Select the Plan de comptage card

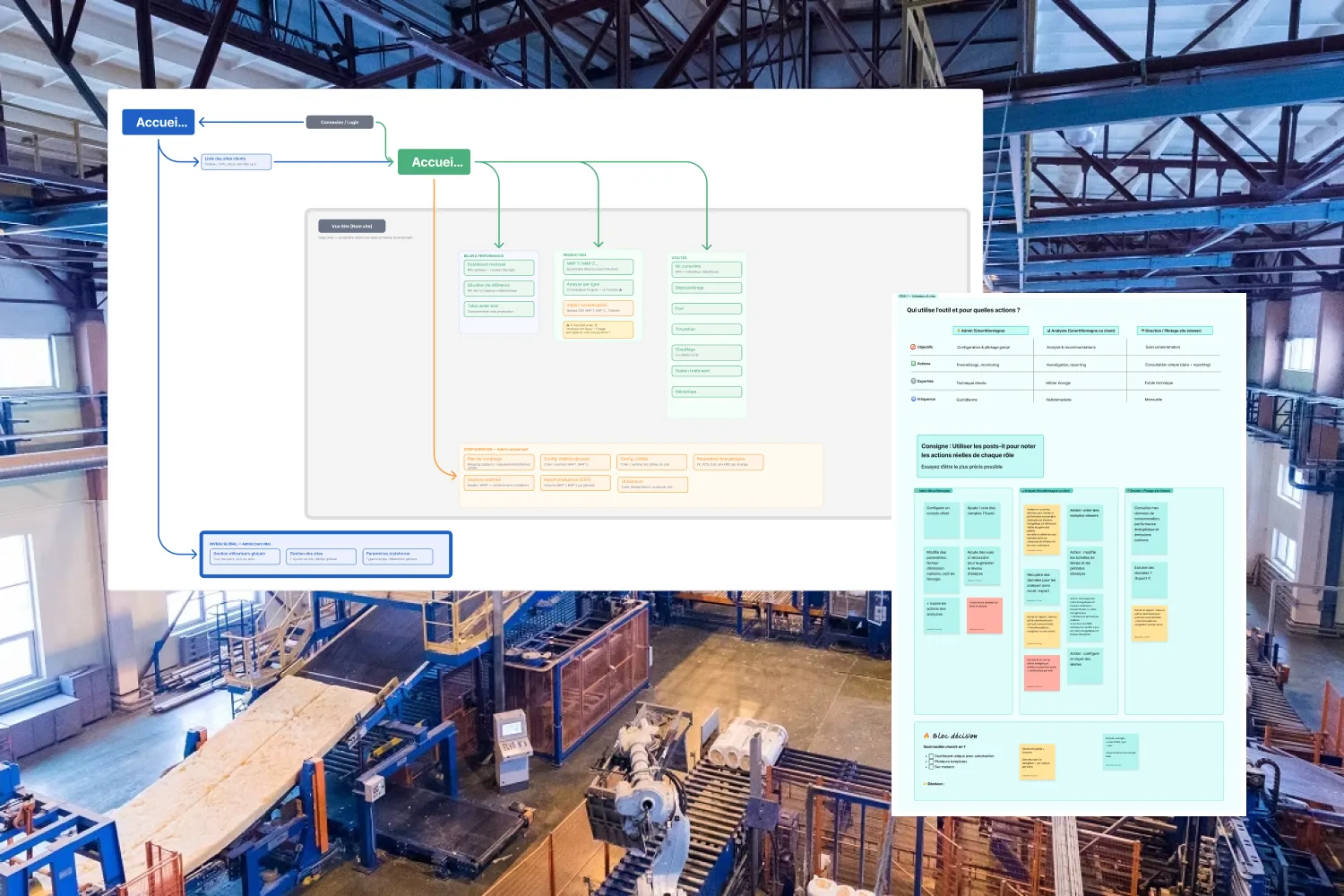click(x=499, y=462)
